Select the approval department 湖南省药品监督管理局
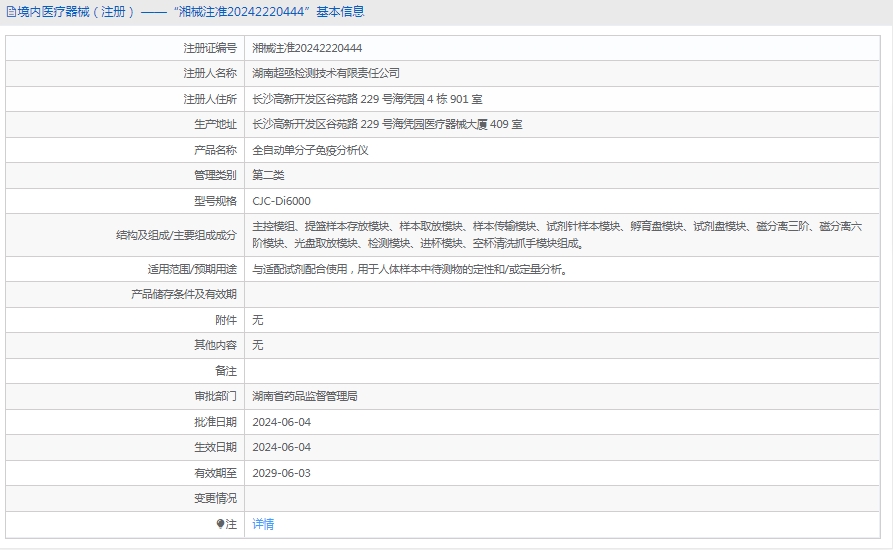Viewport: 893px width, 550px height. (305, 396)
